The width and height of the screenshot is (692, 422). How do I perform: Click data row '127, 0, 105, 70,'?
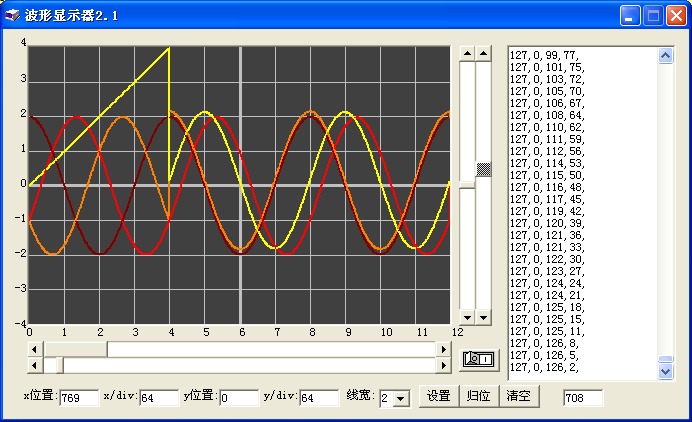point(547,91)
